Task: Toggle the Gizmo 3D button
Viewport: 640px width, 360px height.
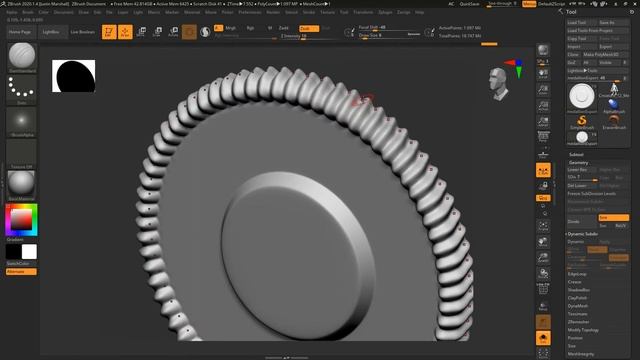Action: pyautogui.click(x=189, y=32)
